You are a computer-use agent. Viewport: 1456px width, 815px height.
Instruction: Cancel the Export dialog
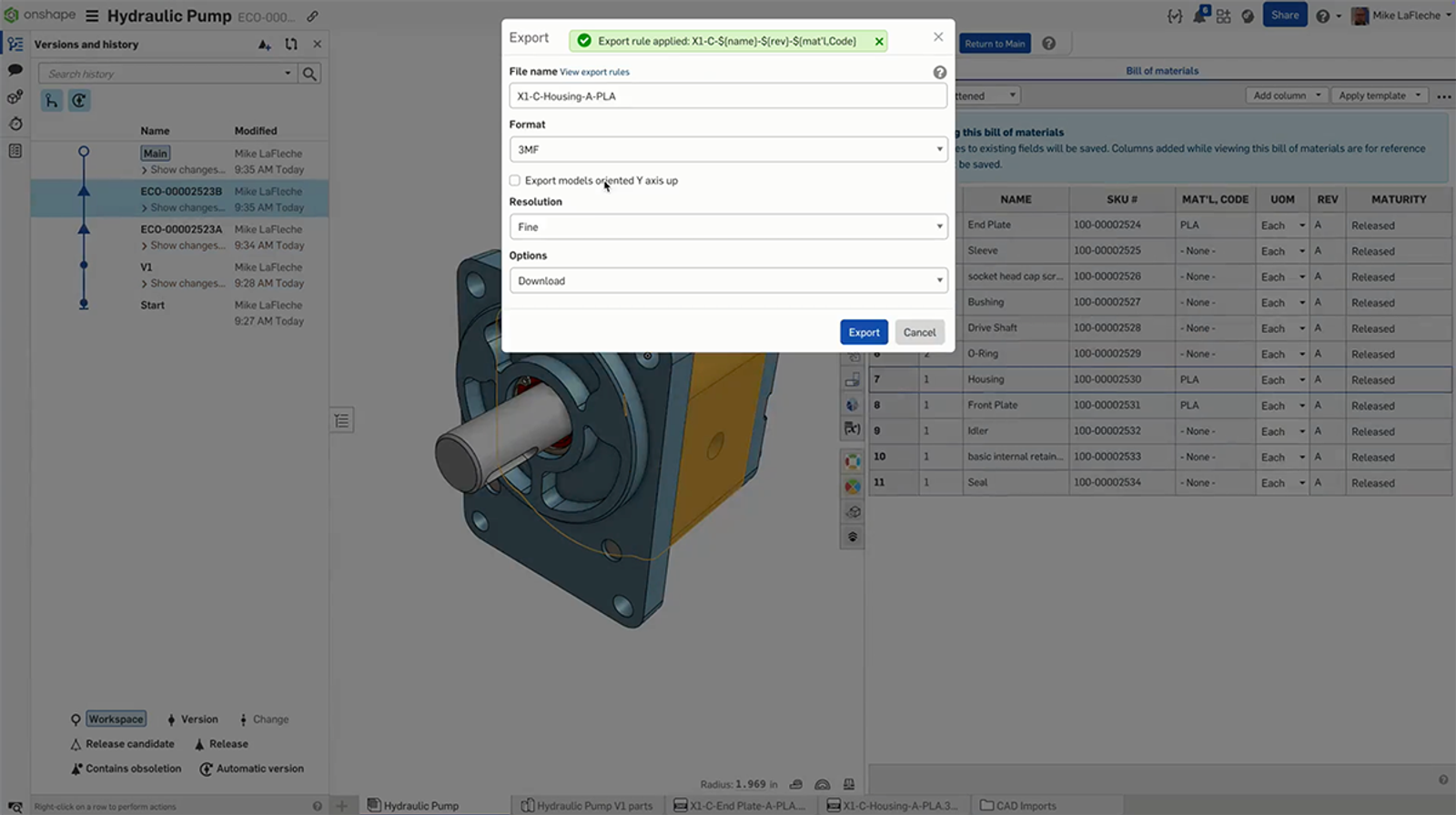[x=919, y=332]
